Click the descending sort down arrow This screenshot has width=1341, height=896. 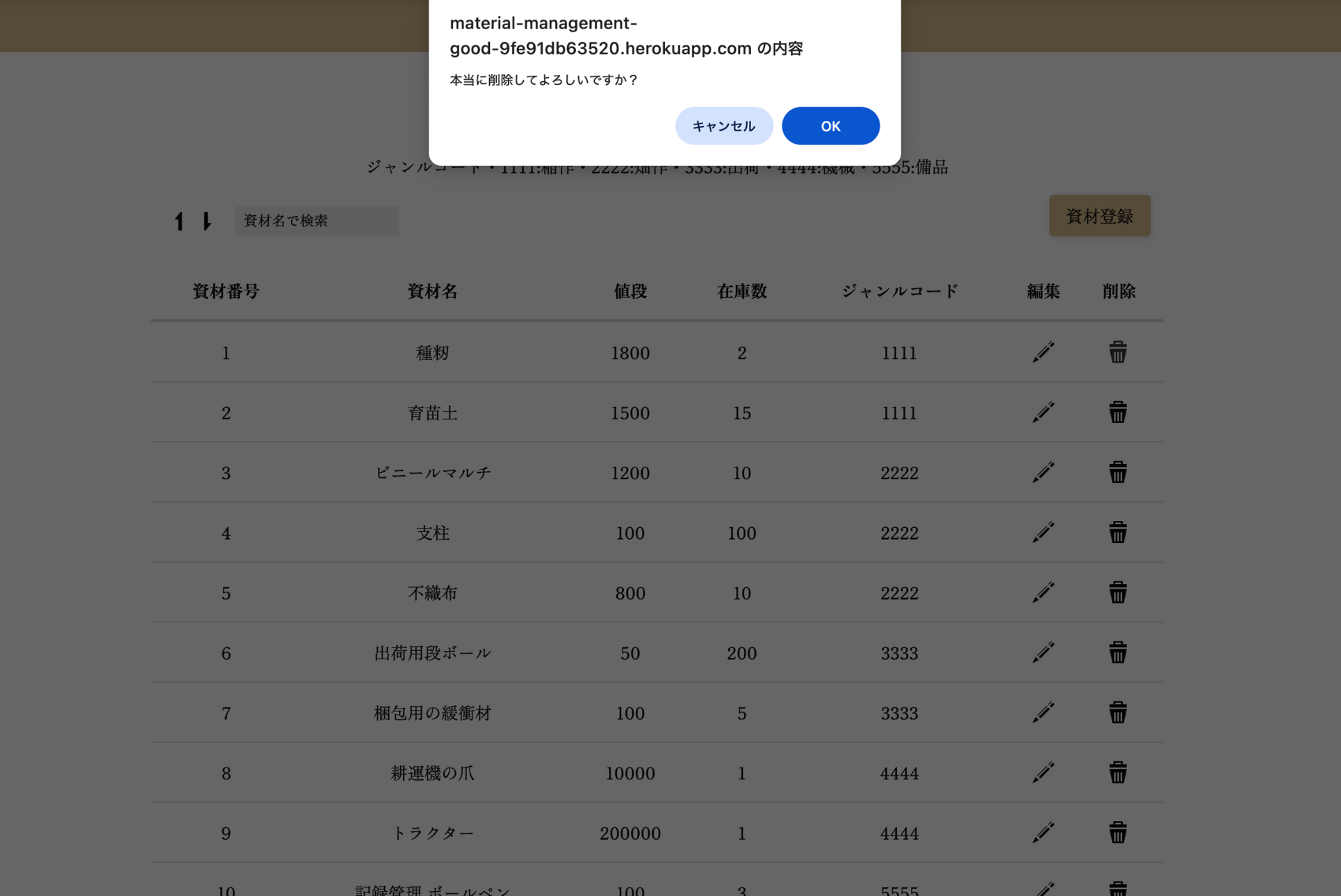206,221
